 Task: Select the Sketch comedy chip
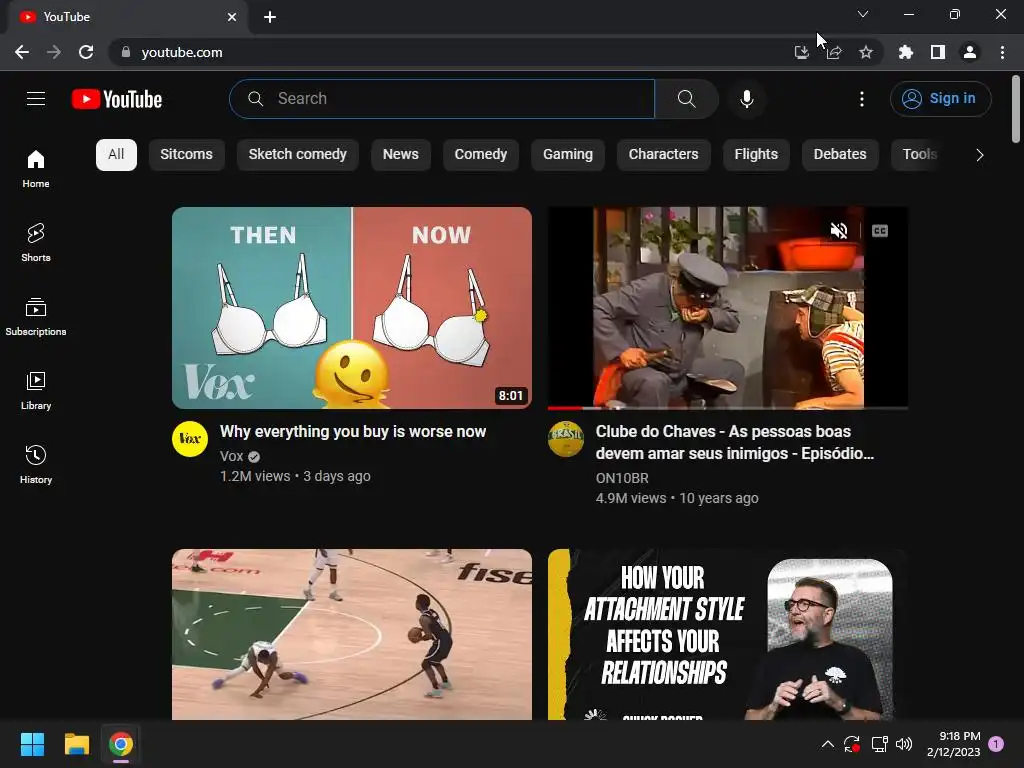(297, 155)
